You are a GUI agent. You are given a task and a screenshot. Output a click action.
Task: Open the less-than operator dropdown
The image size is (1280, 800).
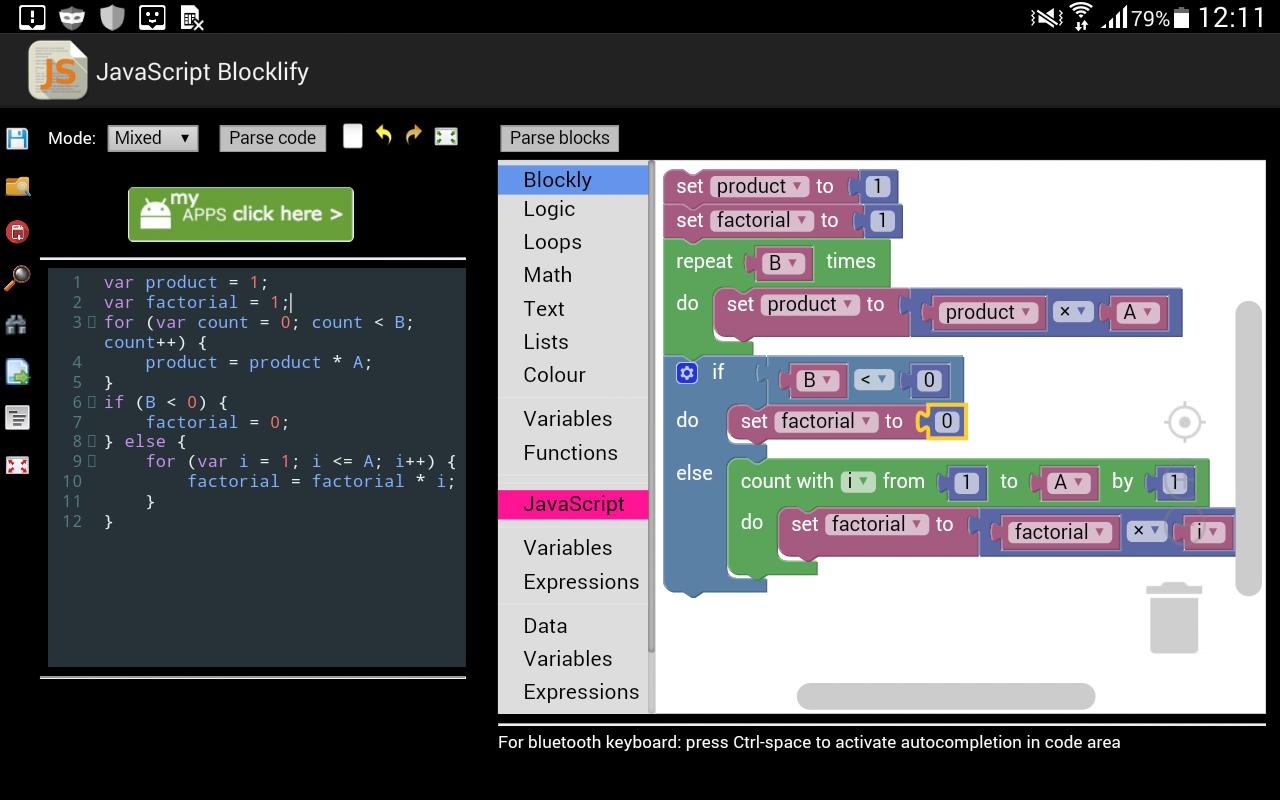[x=875, y=380]
